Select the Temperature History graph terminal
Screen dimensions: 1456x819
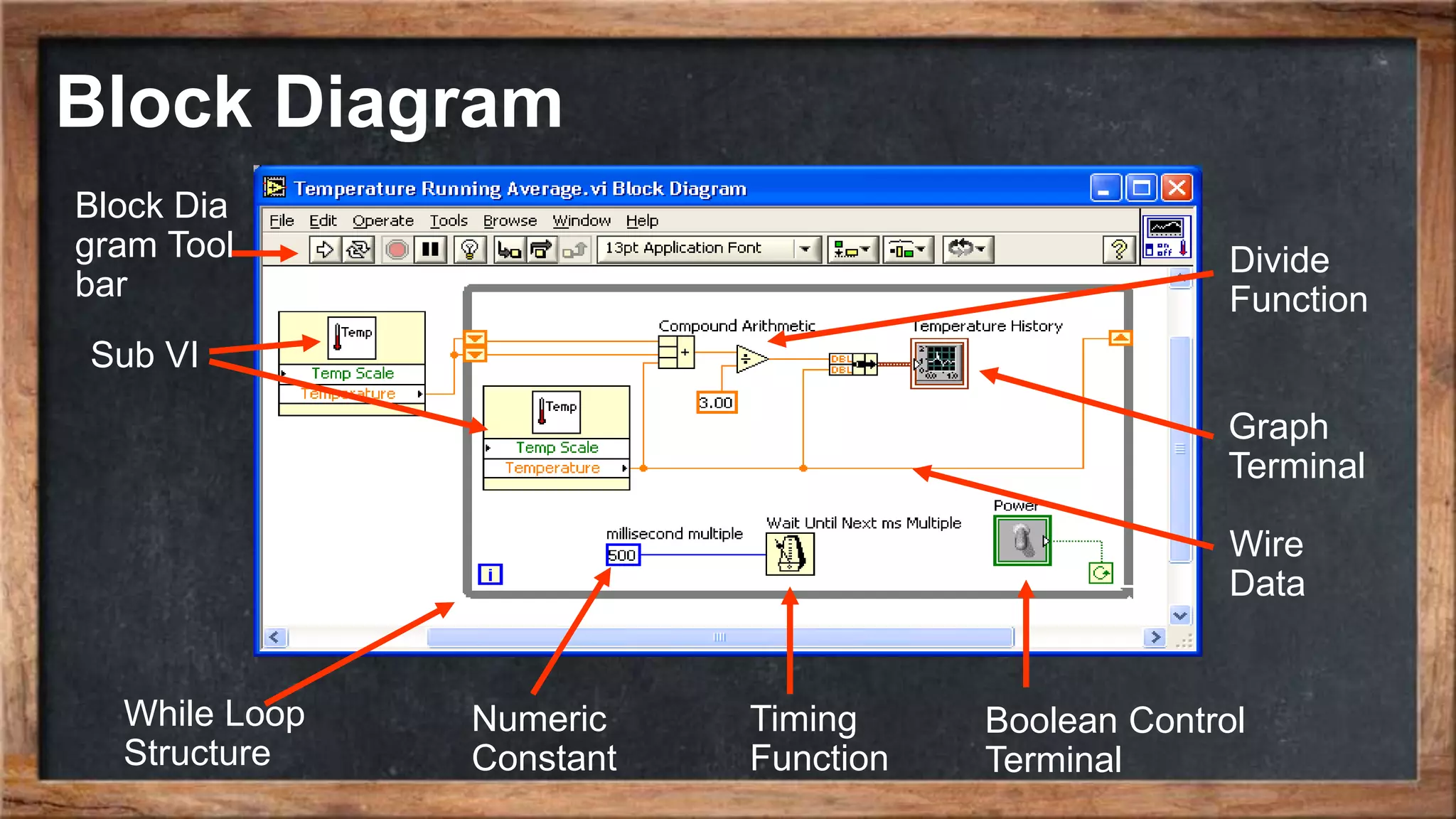(x=939, y=363)
